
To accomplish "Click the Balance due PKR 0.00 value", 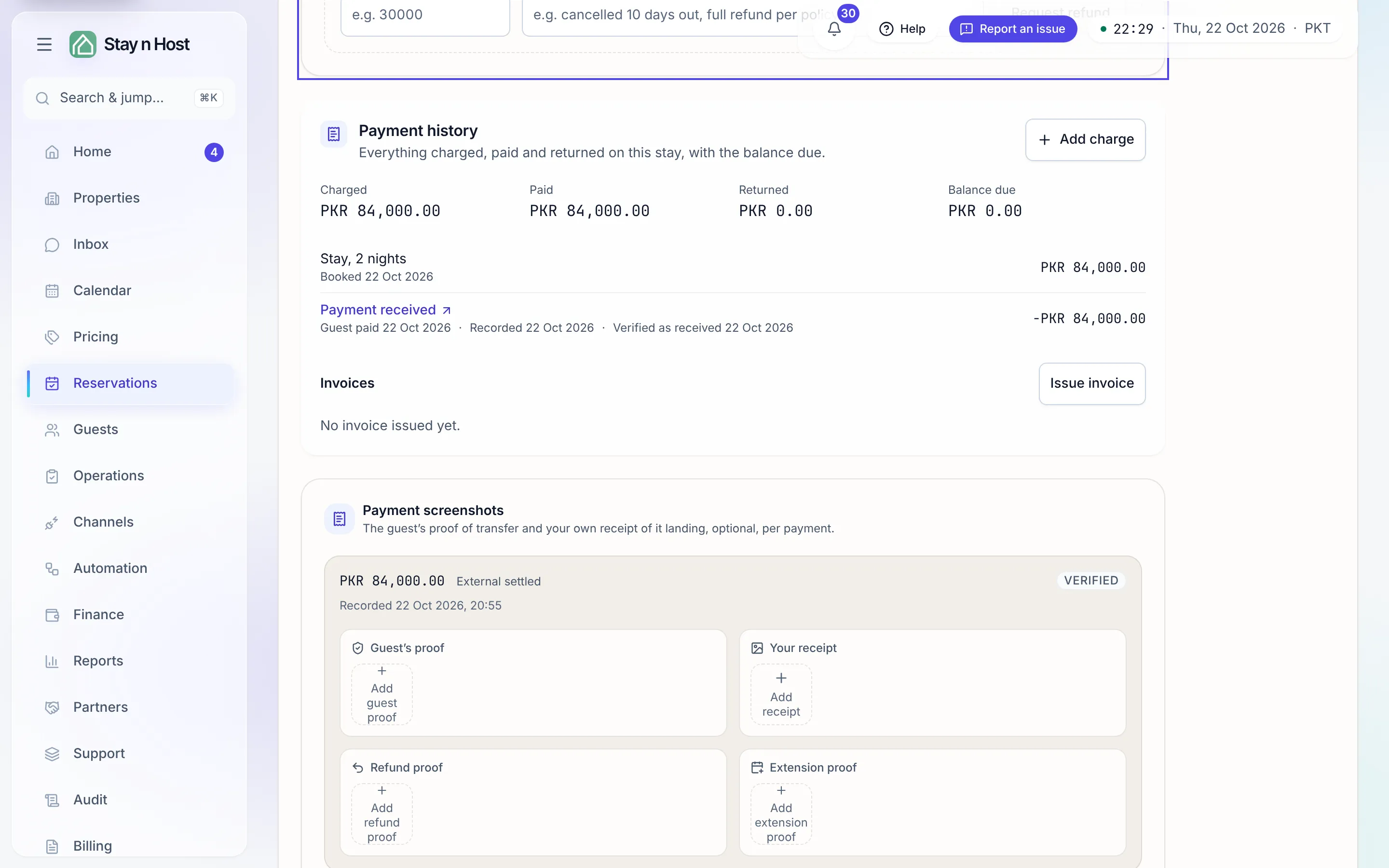I will [984, 211].
